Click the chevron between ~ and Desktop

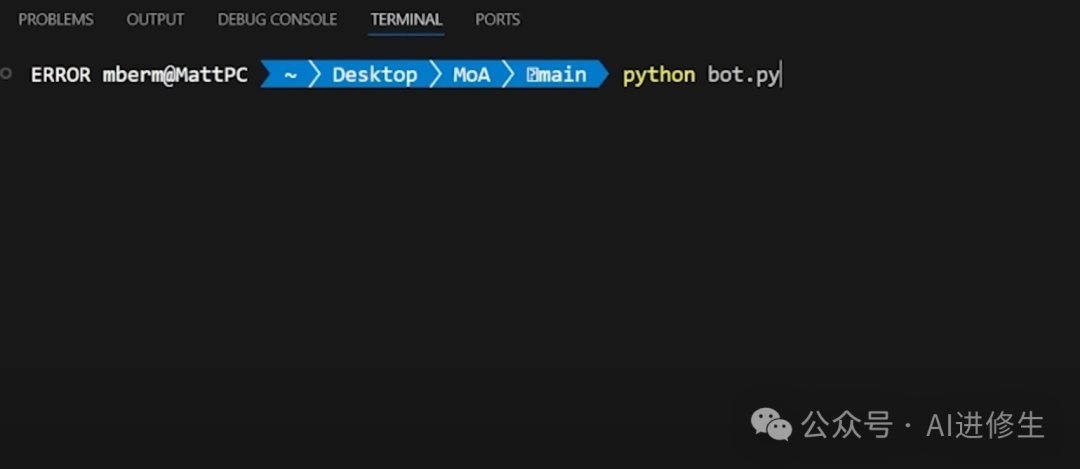[x=315, y=75]
